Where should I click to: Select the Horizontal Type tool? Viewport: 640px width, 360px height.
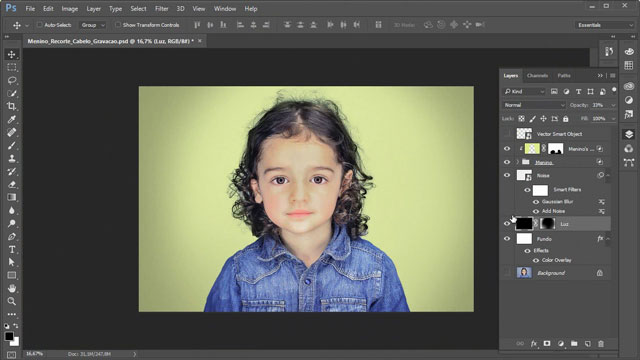tap(11, 249)
